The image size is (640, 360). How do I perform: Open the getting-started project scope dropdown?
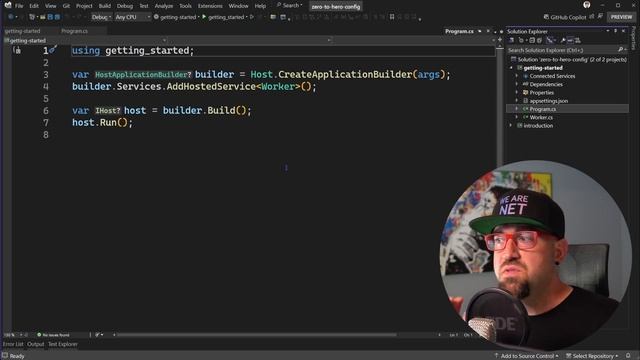[x=85, y=40]
